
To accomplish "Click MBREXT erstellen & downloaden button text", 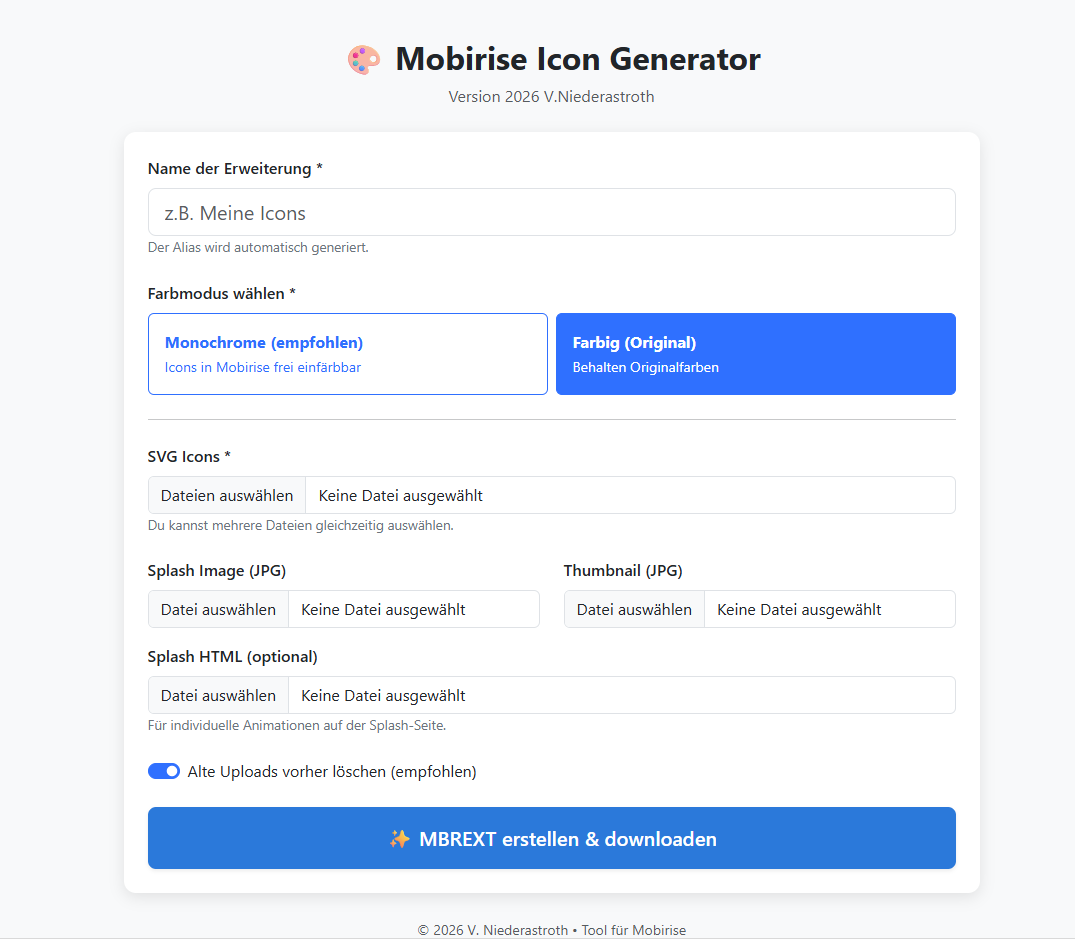I will coord(568,839).
